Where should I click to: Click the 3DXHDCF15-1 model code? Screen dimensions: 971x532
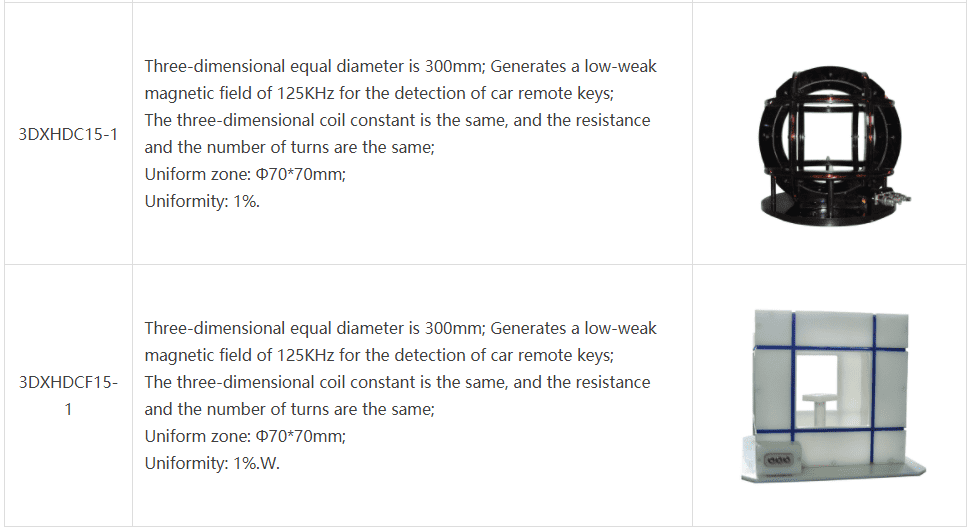click(68, 396)
